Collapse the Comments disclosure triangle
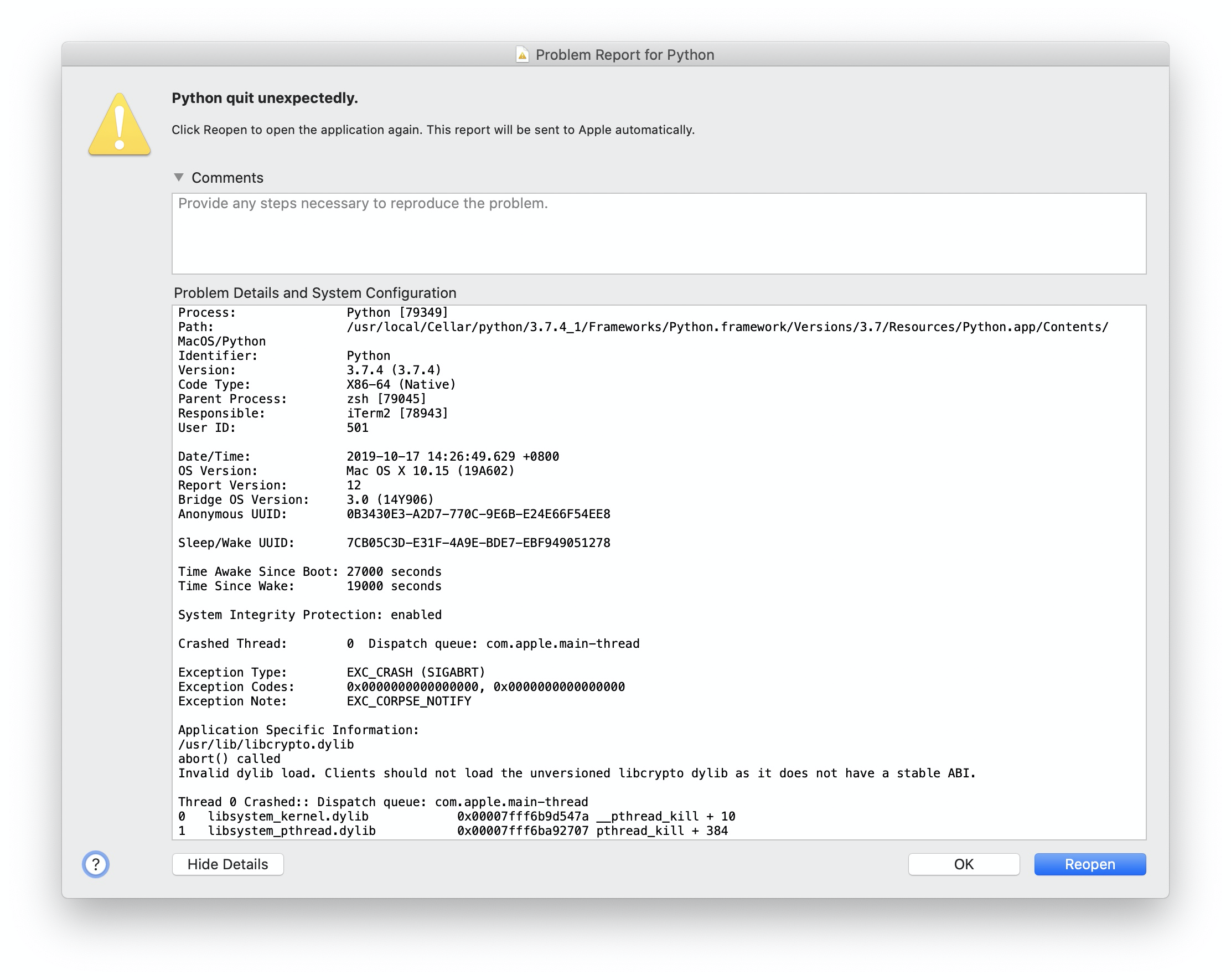The image size is (1231, 980). (179, 178)
